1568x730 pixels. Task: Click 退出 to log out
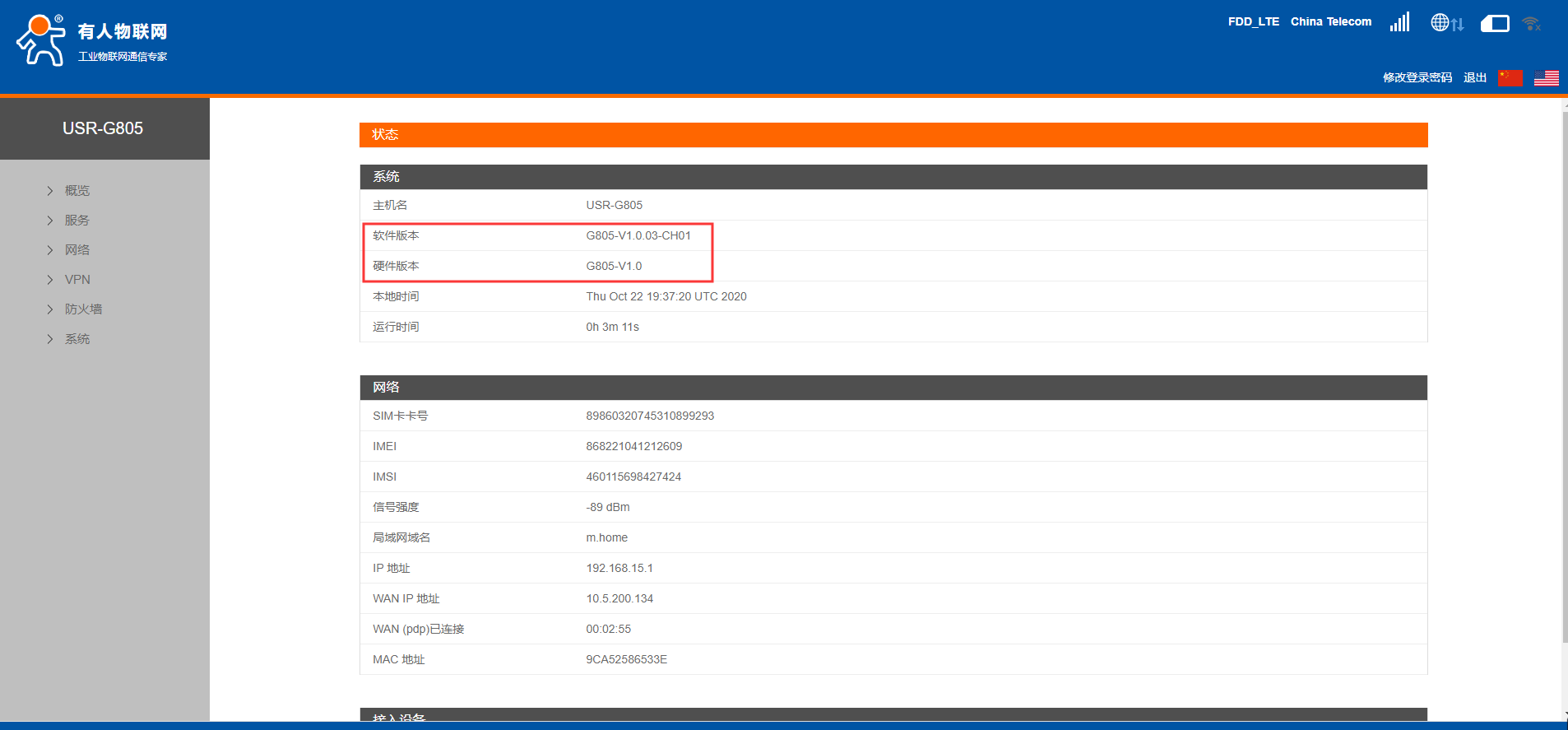coord(1474,77)
